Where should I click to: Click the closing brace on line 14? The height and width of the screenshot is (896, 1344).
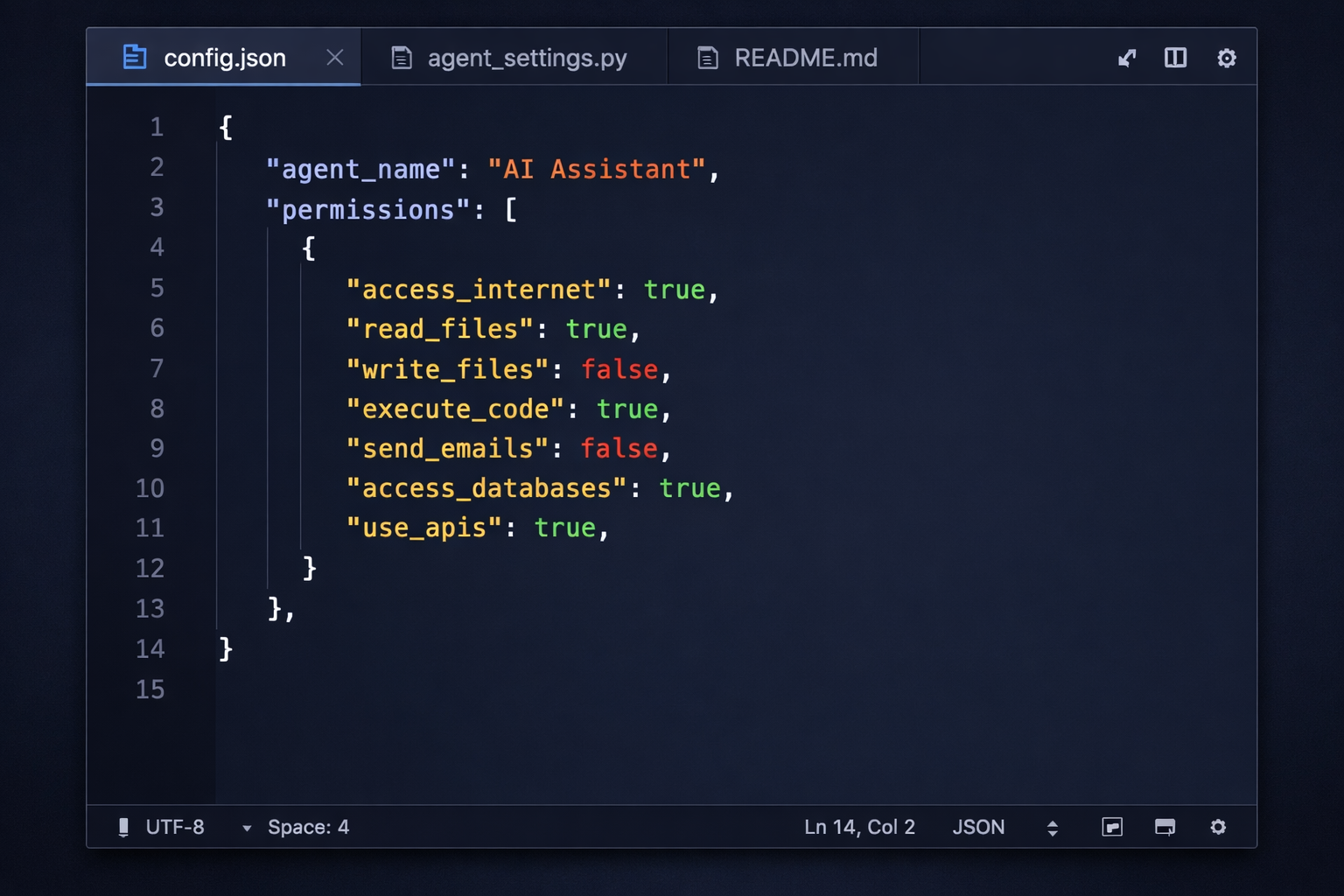click(x=226, y=648)
